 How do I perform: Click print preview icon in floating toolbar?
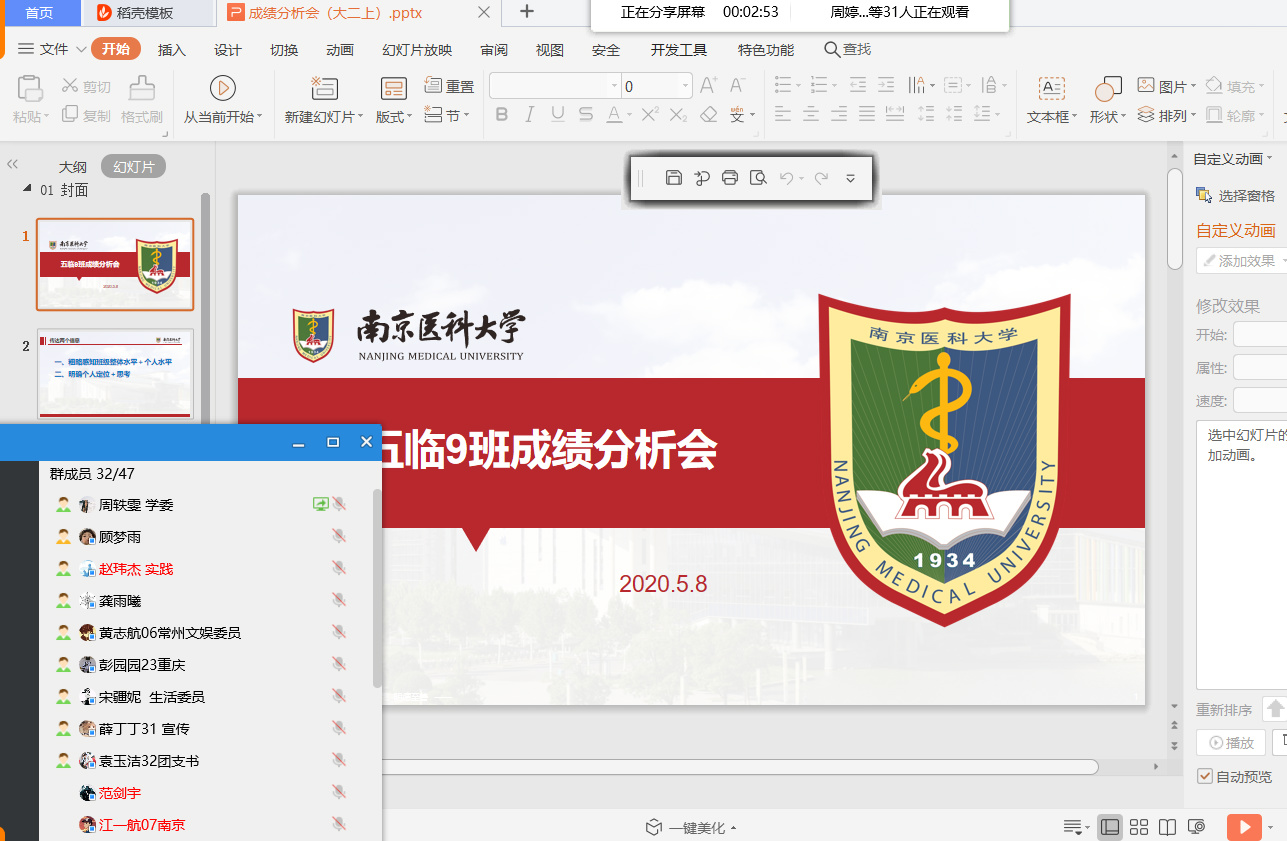(758, 178)
